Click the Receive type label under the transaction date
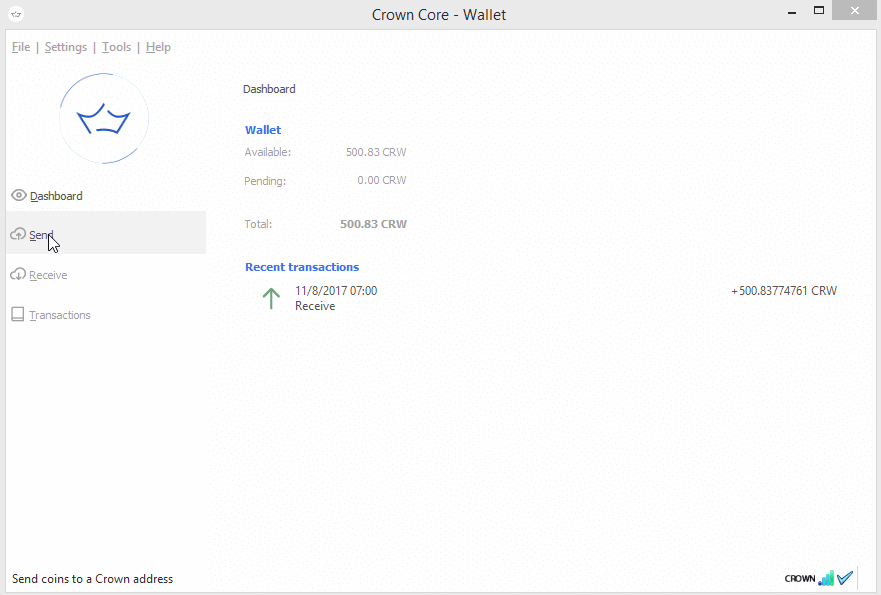The height and width of the screenshot is (595, 881). pyautogui.click(x=315, y=306)
